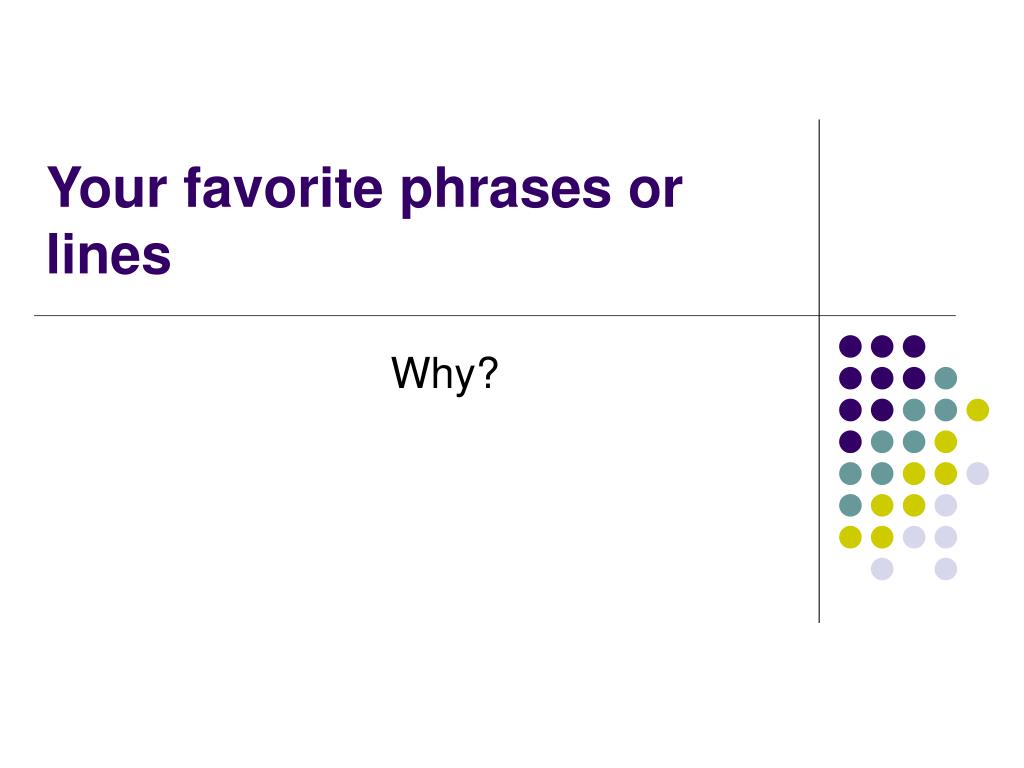Click the last lavender dot in the bottom dot row
Image resolution: width=1024 pixels, height=768 pixels.
click(946, 569)
